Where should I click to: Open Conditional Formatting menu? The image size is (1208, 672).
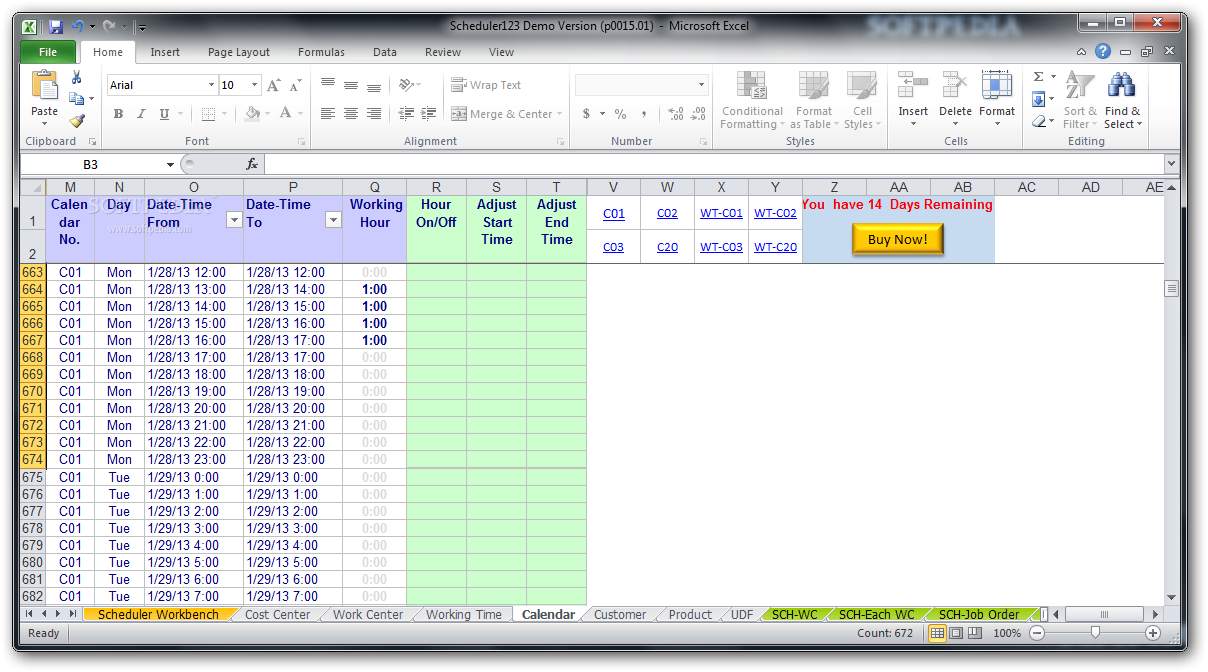[x=752, y=100]
